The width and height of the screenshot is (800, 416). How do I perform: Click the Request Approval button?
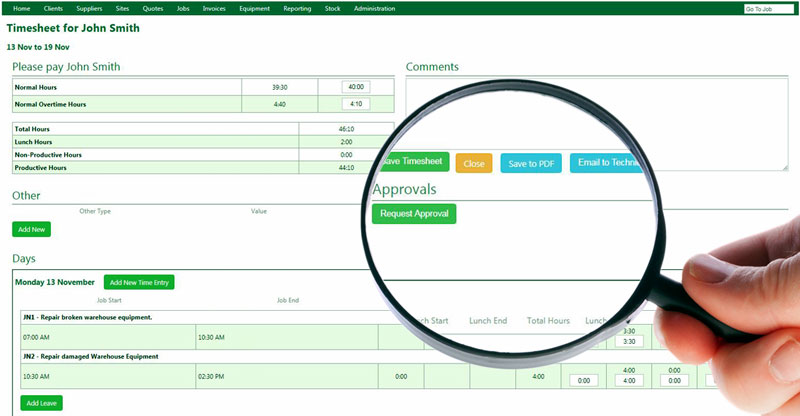pos(414,213)
